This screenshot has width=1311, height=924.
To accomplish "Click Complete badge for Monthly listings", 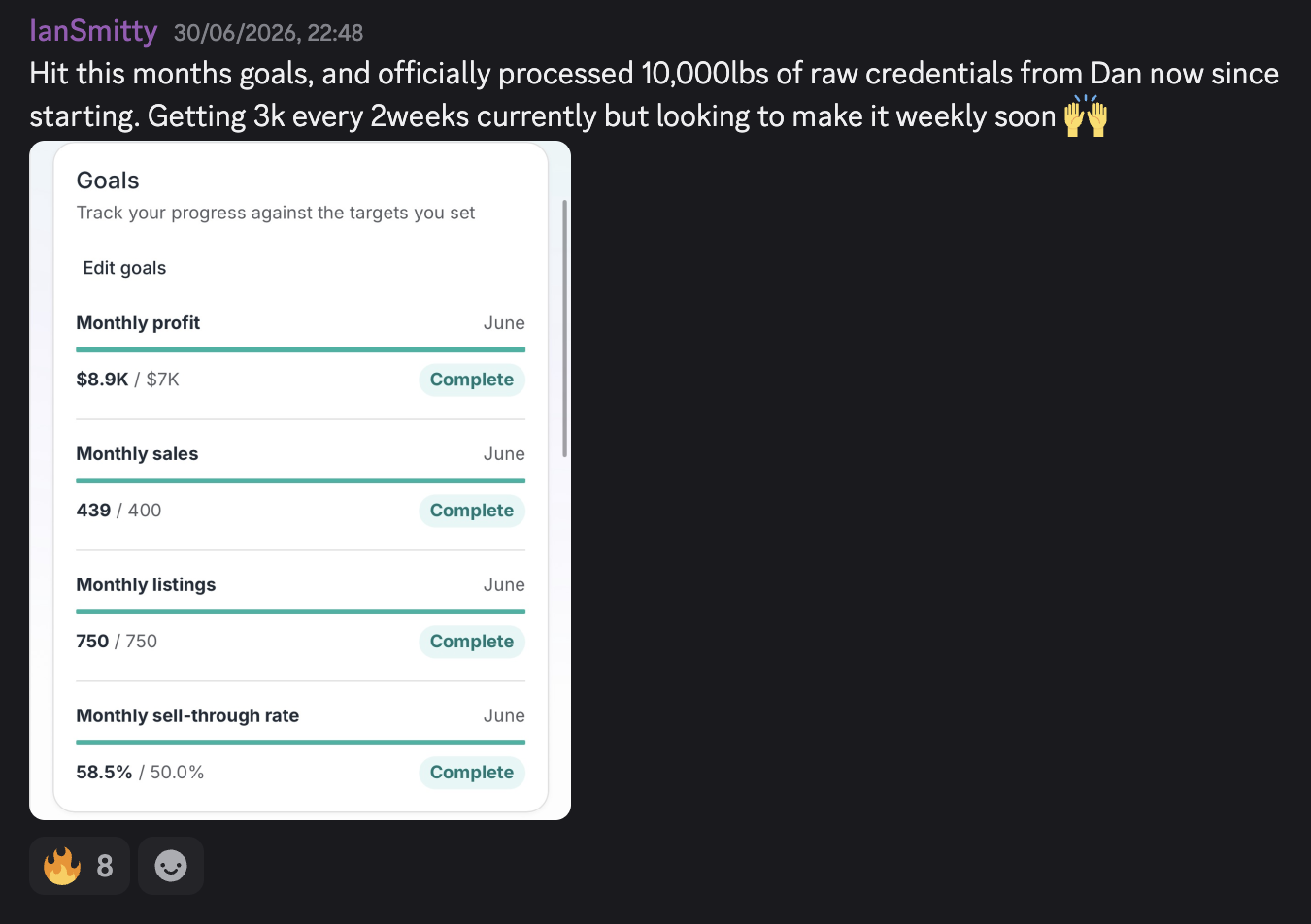I will 472,642.
